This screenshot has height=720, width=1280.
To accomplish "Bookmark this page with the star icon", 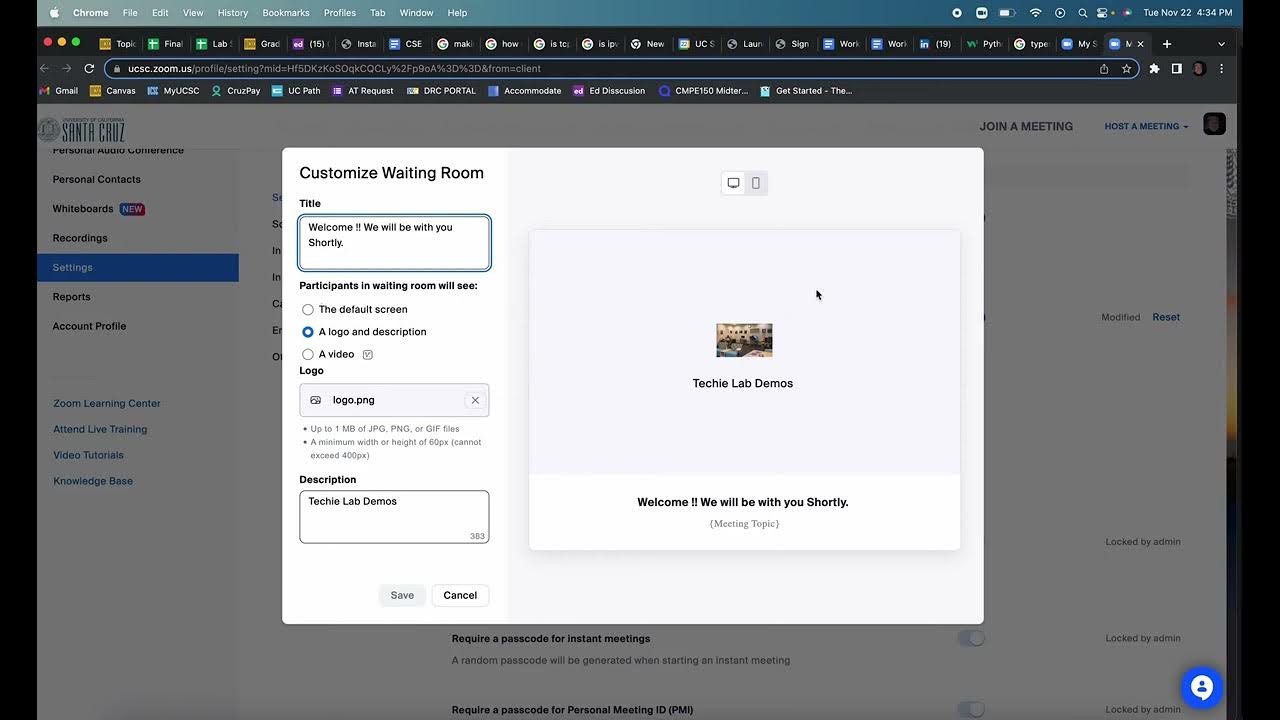I will 1126,69.
